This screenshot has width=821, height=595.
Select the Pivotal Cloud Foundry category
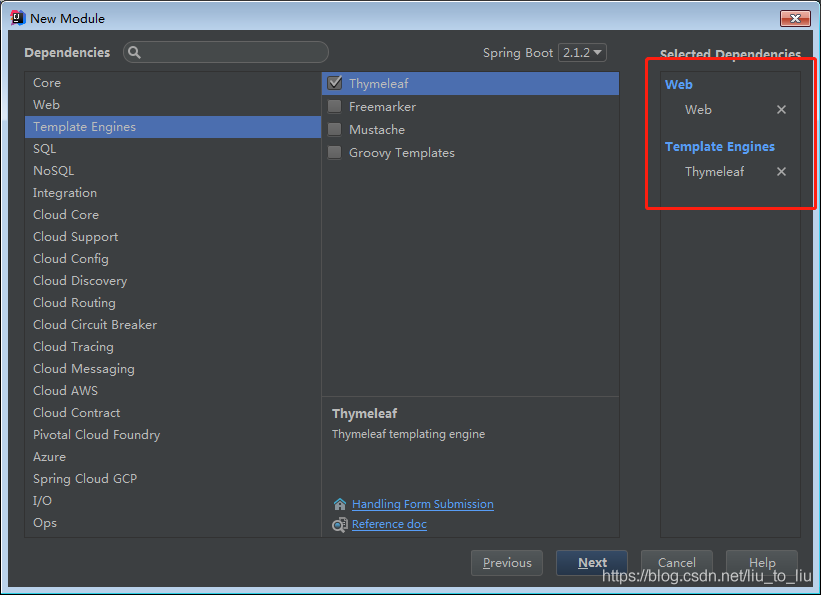[x=173, y=435]
